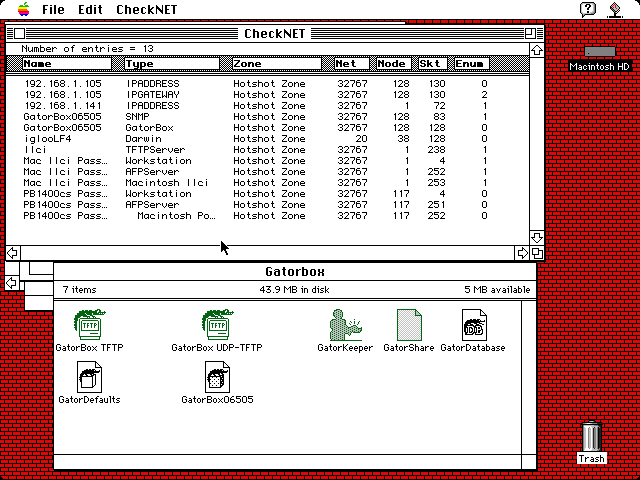The width and height of the screenshot is (640, 480).
Task: Select the Macintosh HD disk icon
Action: 599,52
